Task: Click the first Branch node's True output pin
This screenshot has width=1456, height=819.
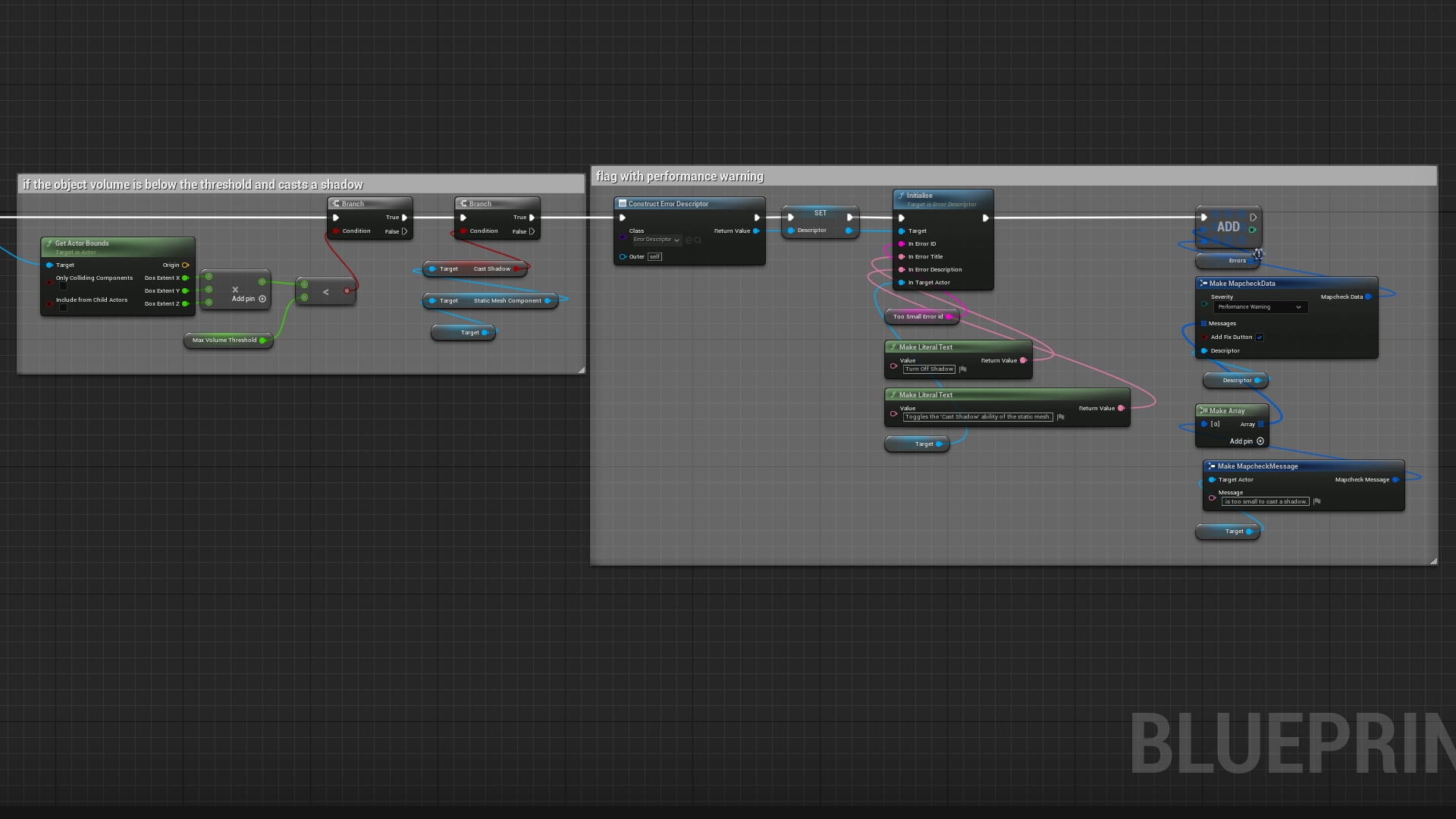Action: [x=404, y=218]
